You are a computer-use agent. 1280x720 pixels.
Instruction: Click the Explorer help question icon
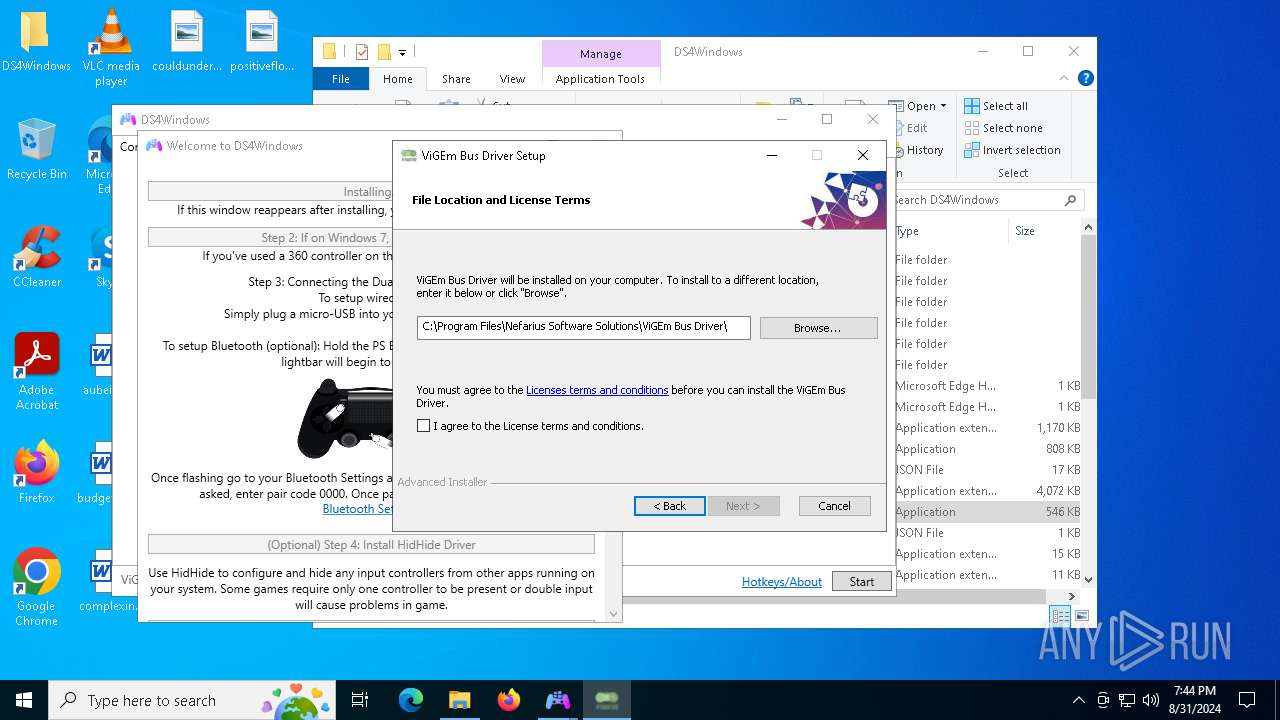[x=1085, y=78]
